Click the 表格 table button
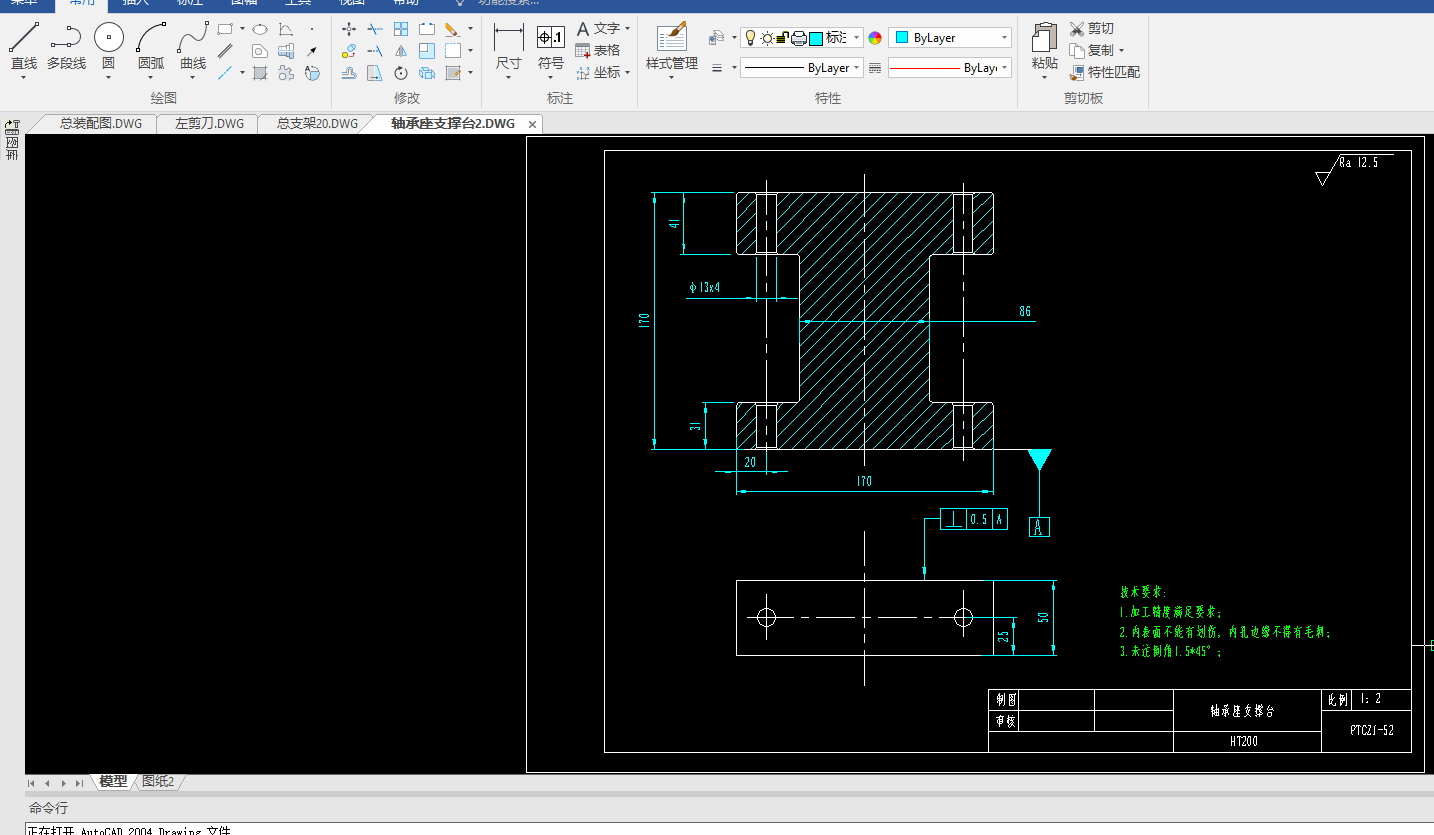 coord(598,50)
